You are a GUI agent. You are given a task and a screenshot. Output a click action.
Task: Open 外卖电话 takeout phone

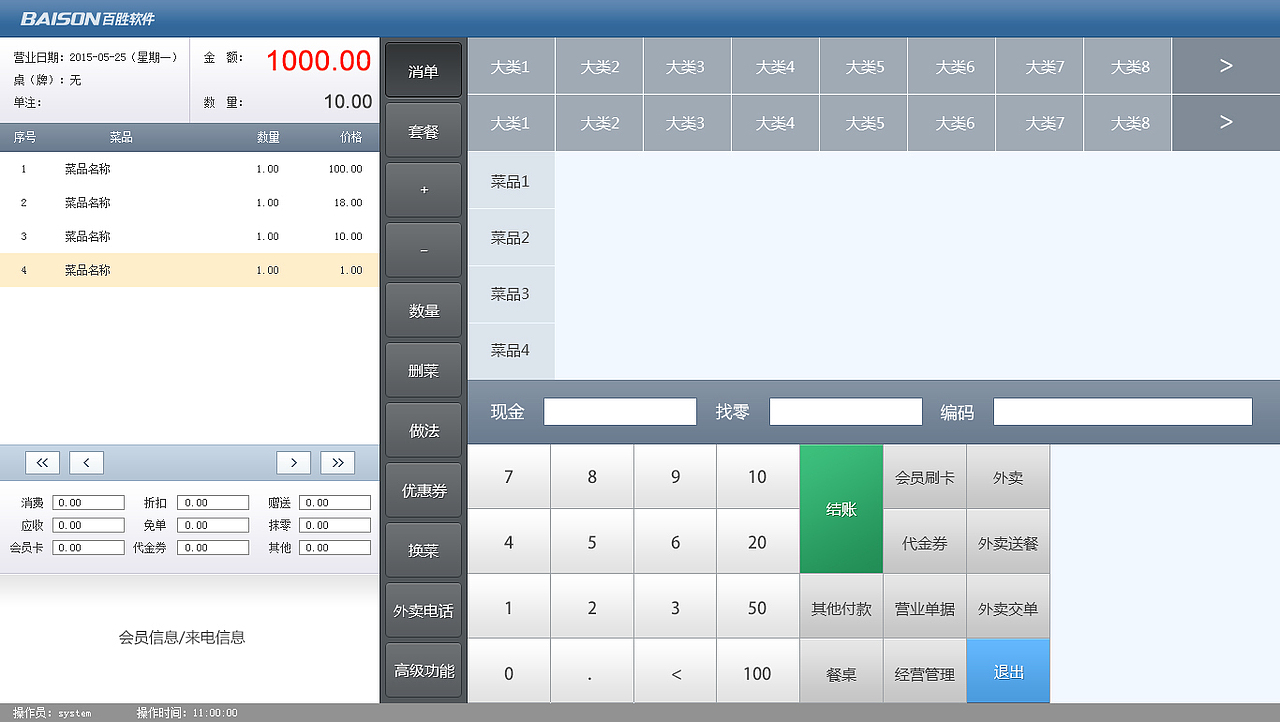pyautogui.click(x=424, y=610)
